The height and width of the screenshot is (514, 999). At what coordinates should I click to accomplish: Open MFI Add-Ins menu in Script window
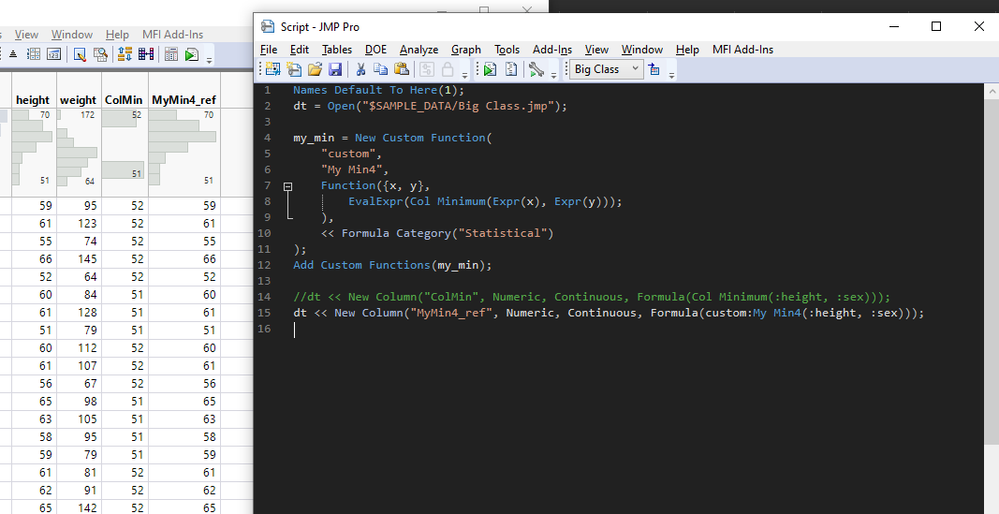(743, 50)
